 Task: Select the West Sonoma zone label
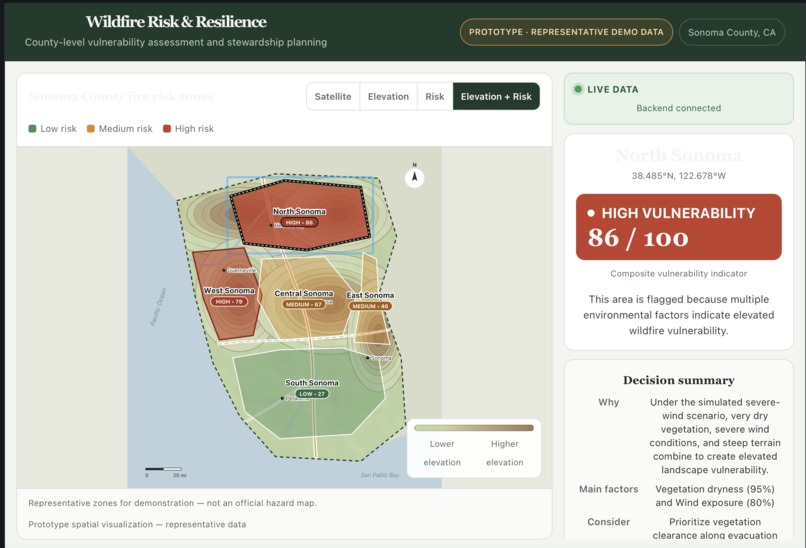(x=229, y=290)
